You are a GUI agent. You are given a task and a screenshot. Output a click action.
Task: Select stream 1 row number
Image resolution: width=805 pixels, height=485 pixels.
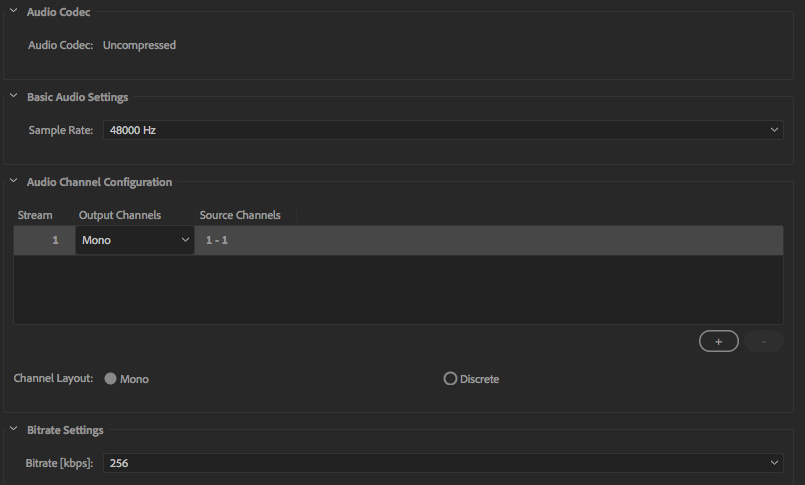tap(54, 240)
